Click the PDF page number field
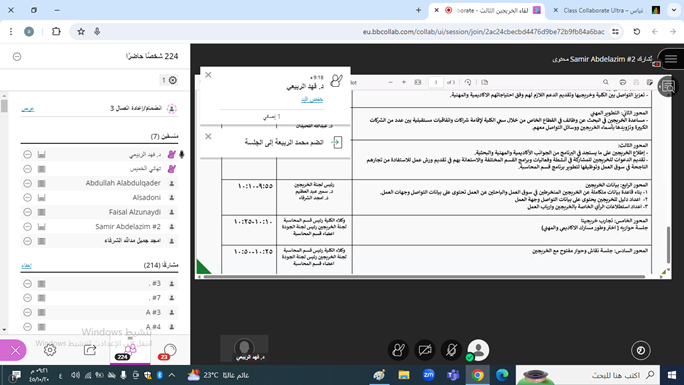 coord(435,82)
